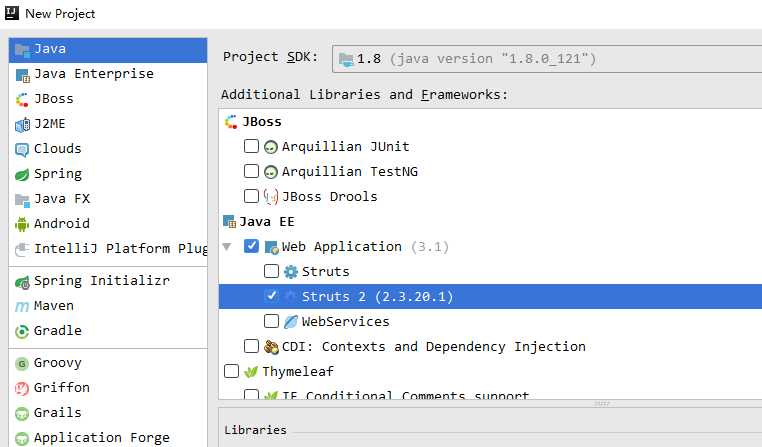Click the Application Forge icon
Viewport: 762px width, 447px height.
22,438
